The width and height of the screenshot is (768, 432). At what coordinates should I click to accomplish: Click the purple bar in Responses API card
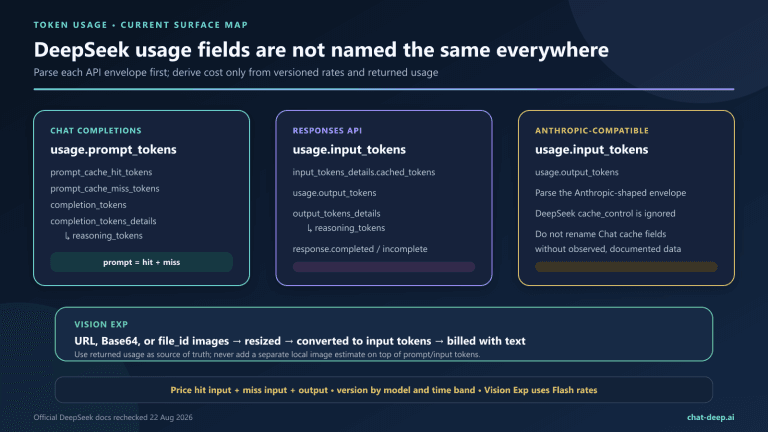pos(384,267)
